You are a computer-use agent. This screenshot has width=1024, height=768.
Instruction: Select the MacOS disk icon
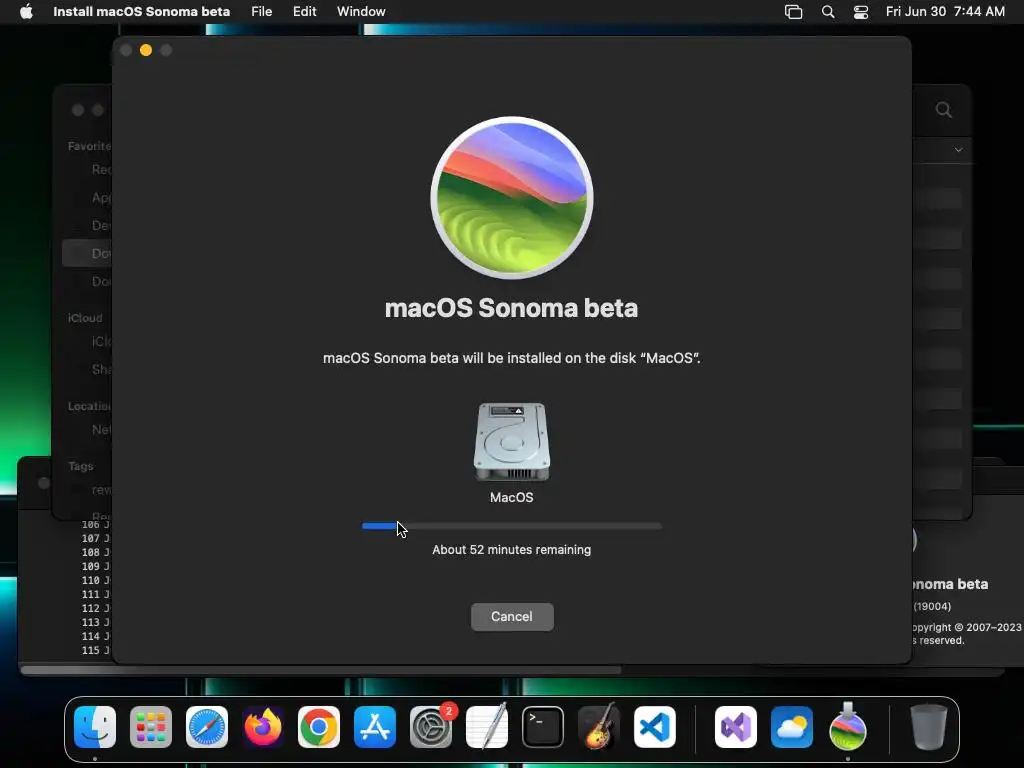coord(512,441)
